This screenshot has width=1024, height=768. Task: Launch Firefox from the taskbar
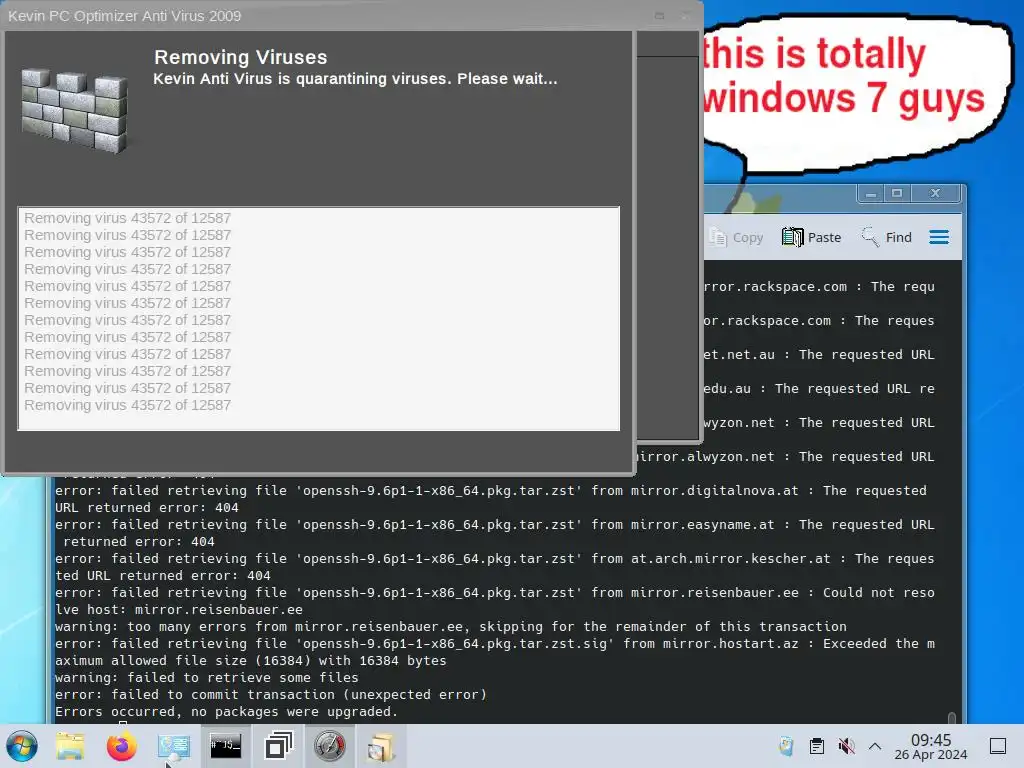click(x=121, y=746)
